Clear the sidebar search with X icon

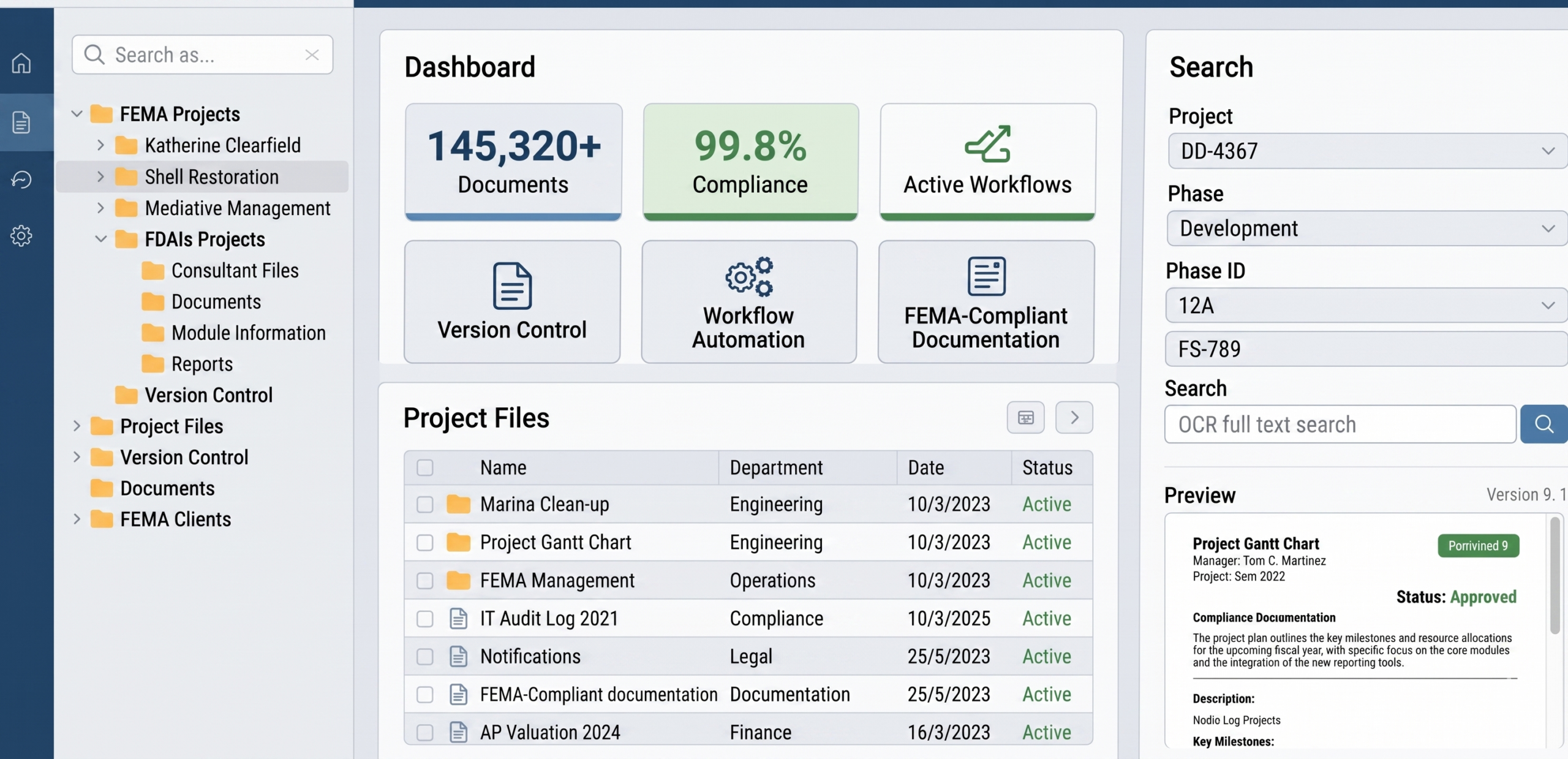(312, 55)
